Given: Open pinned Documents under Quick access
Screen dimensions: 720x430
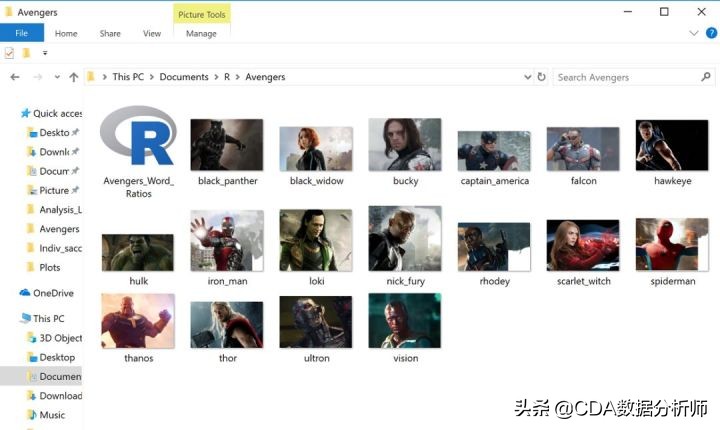Looking at the screenshot, I should pos(54,171).
